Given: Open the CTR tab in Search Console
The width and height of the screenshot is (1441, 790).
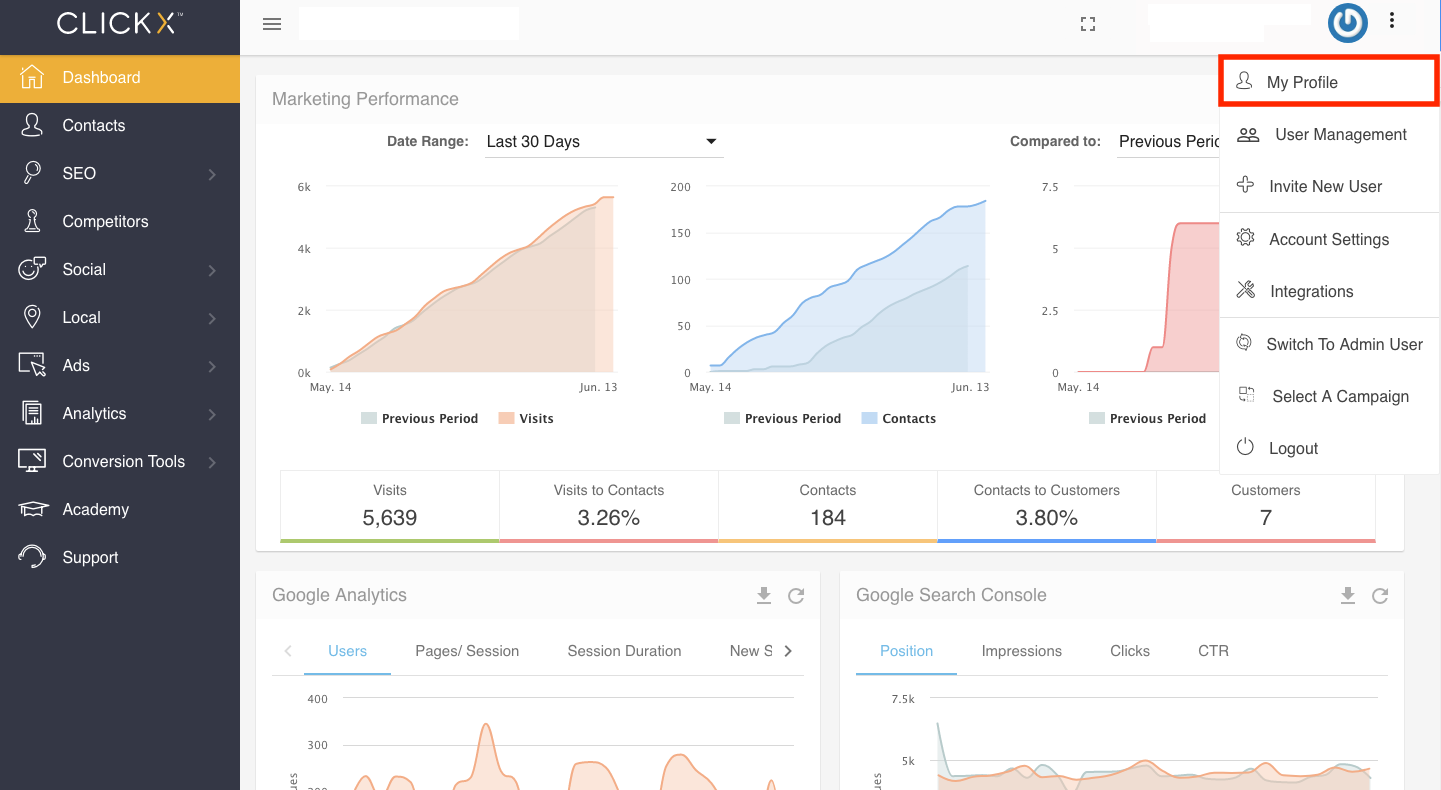Looking at the screenshot, I should 1213,651.
